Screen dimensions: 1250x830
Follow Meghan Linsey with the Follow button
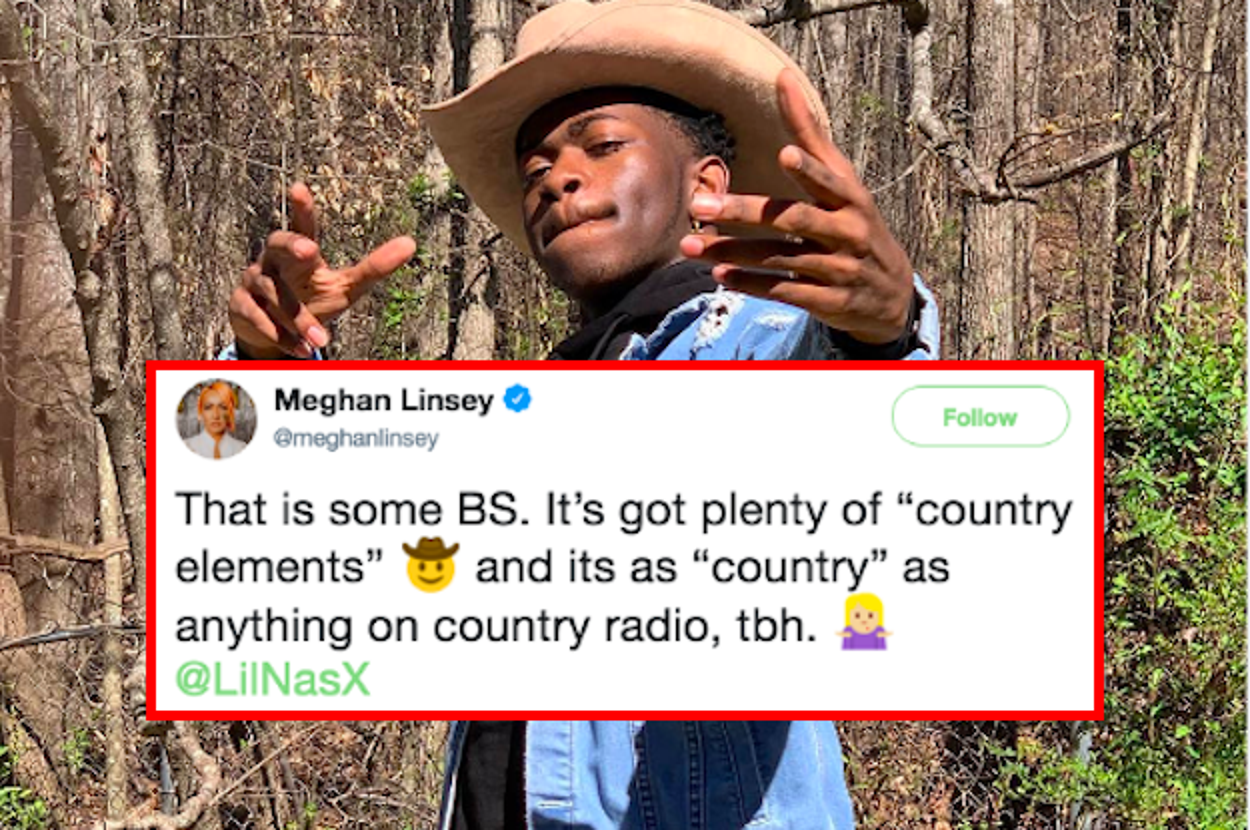(980, 416)
